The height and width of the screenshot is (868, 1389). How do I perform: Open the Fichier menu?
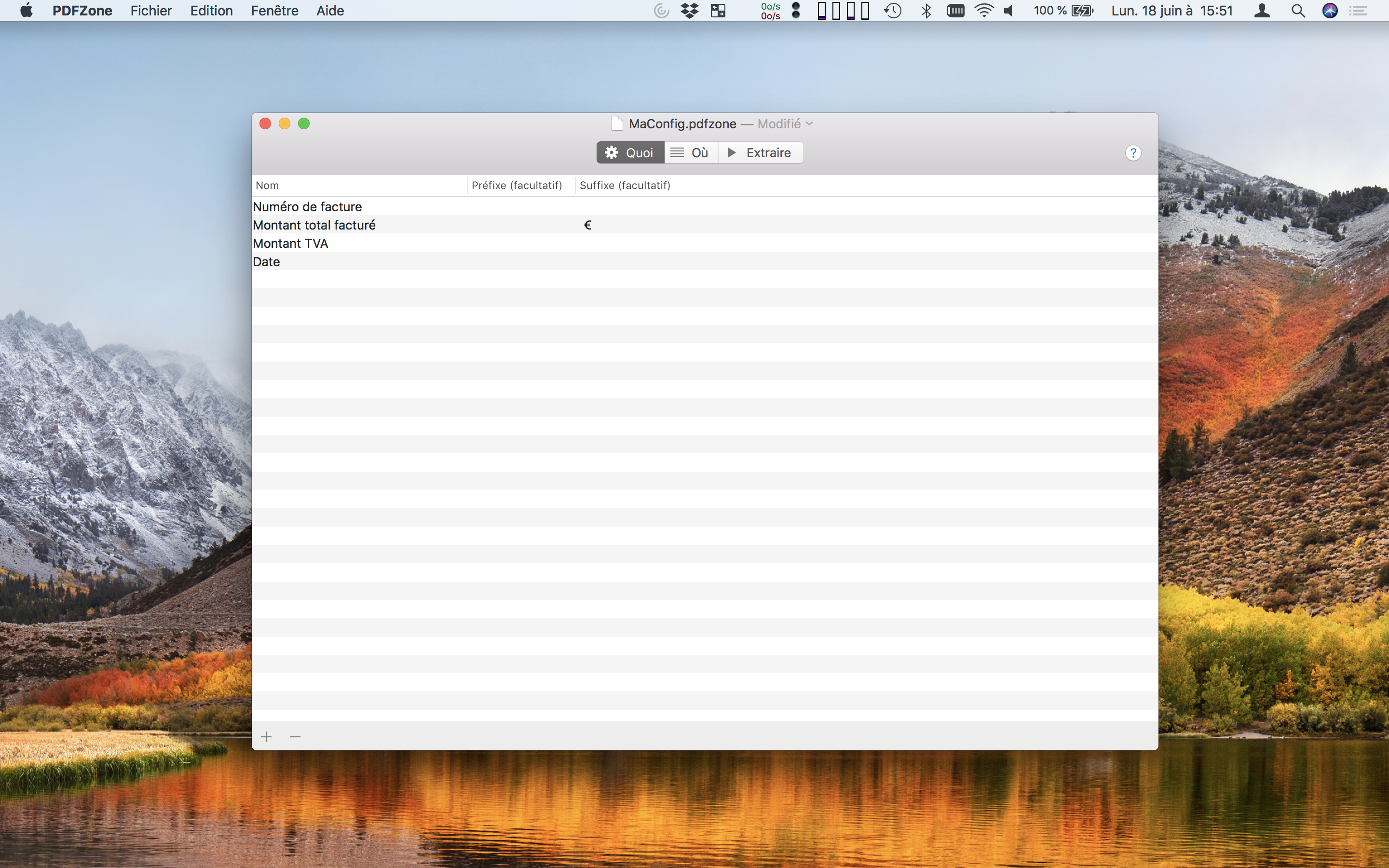pos(151,11)
